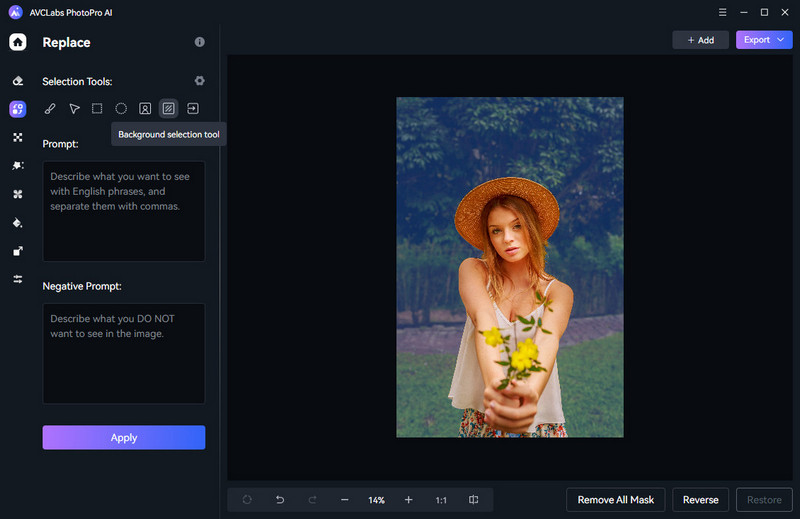The height and width of the screenshot is (519, 800).
Task: Click the Replace info icon
Action: pos(199,42)
